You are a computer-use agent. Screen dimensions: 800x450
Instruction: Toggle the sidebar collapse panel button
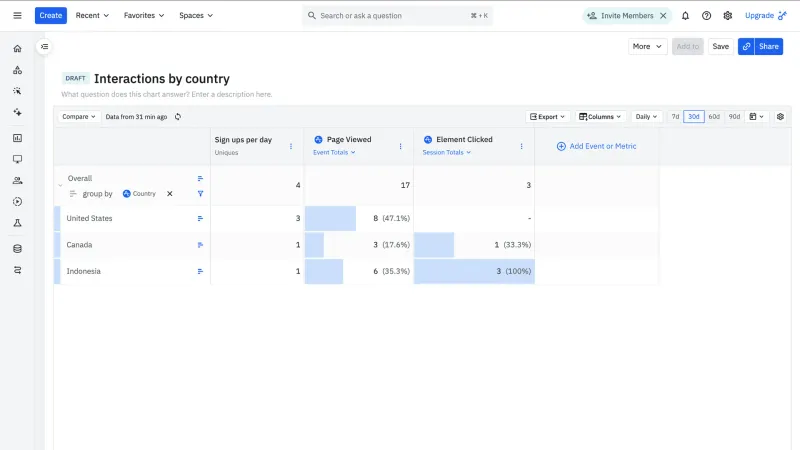[44, 46]
